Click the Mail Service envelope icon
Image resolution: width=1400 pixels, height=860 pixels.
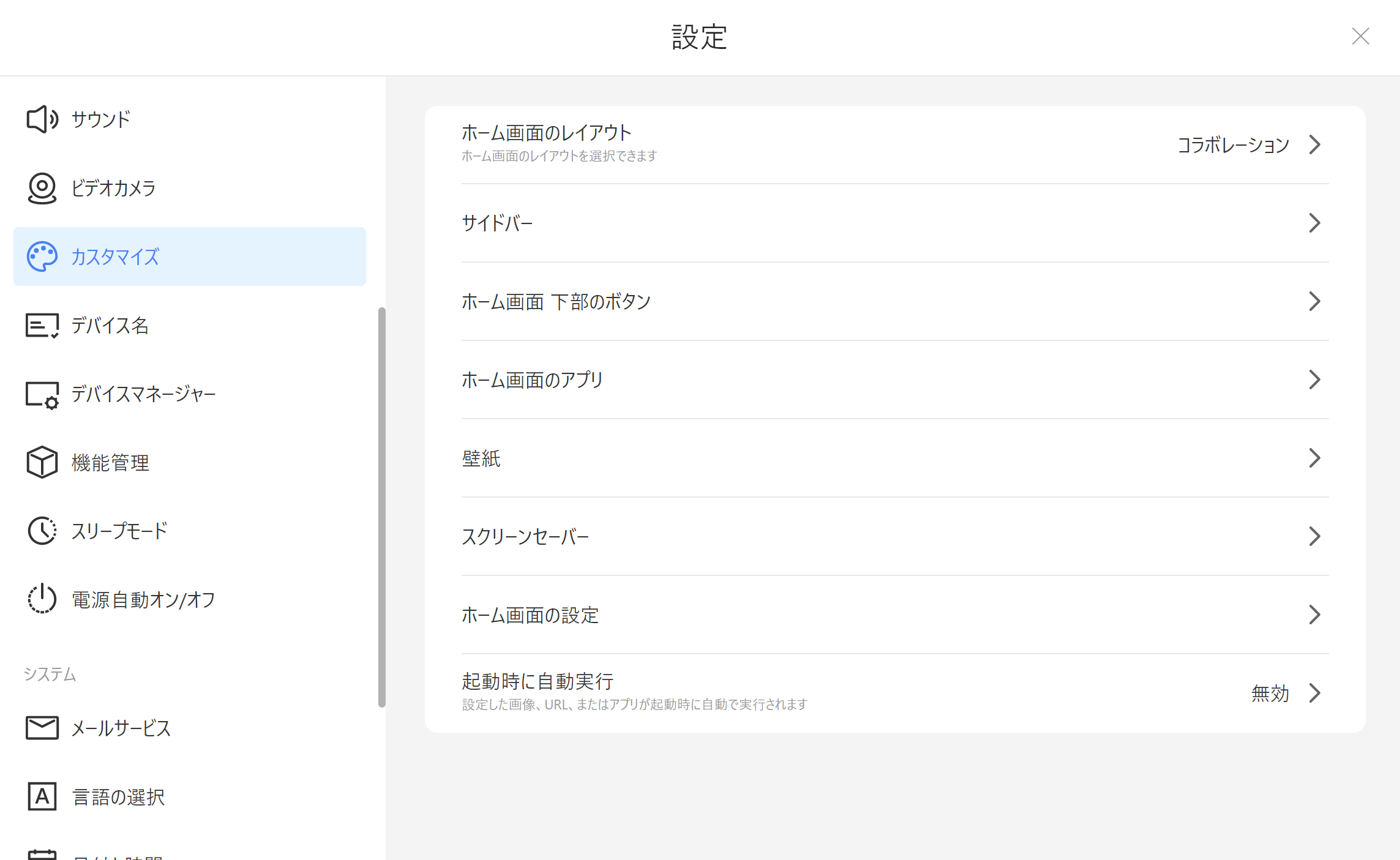[x=42, y=728]
